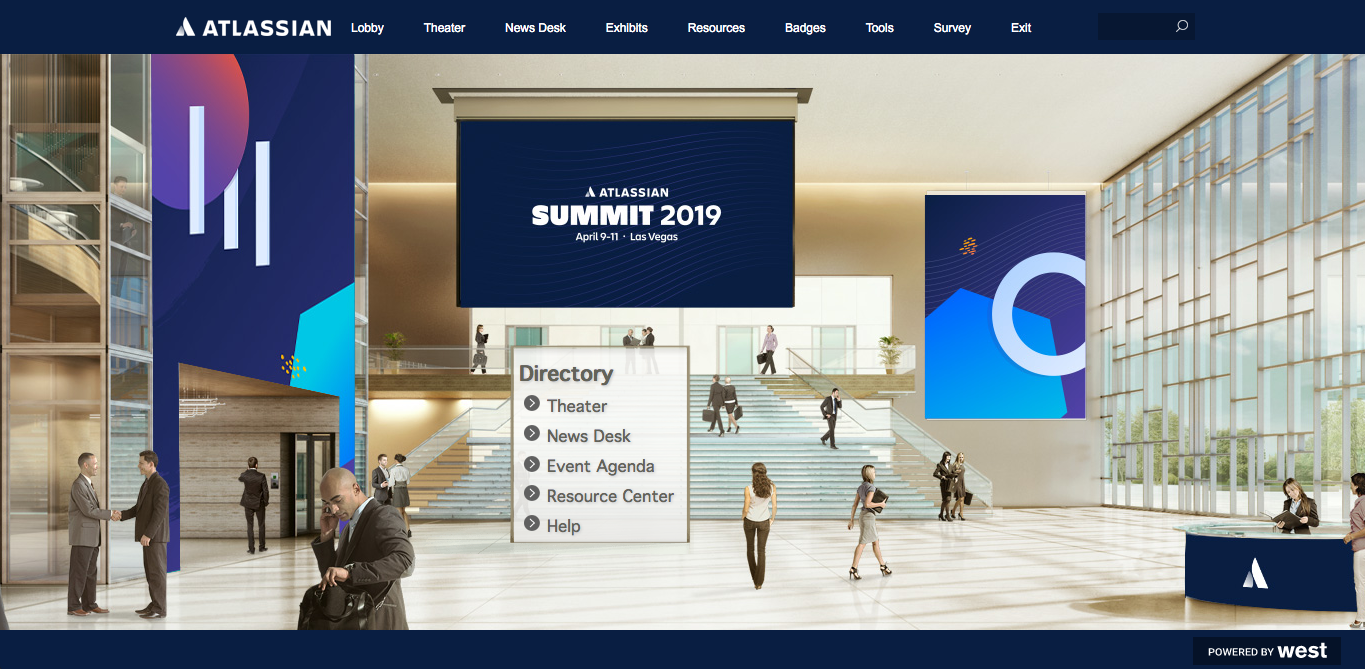Viewport: 1365px width, 669px height.
Task: Click the Atlassian Summit 2019 banner screen
Action: coord(626,213)
